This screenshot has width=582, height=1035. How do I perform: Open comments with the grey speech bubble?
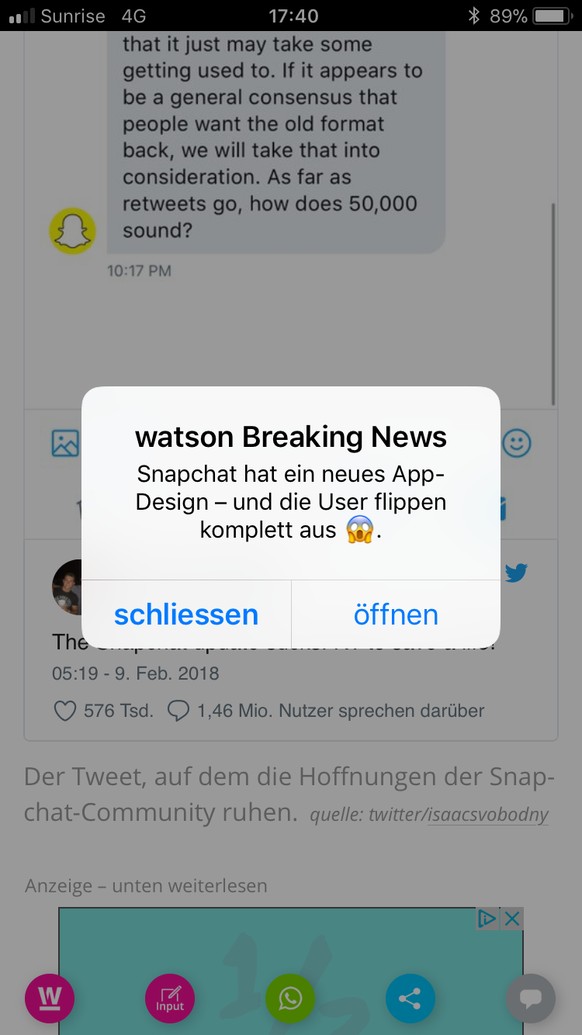(x=531, y=998)
